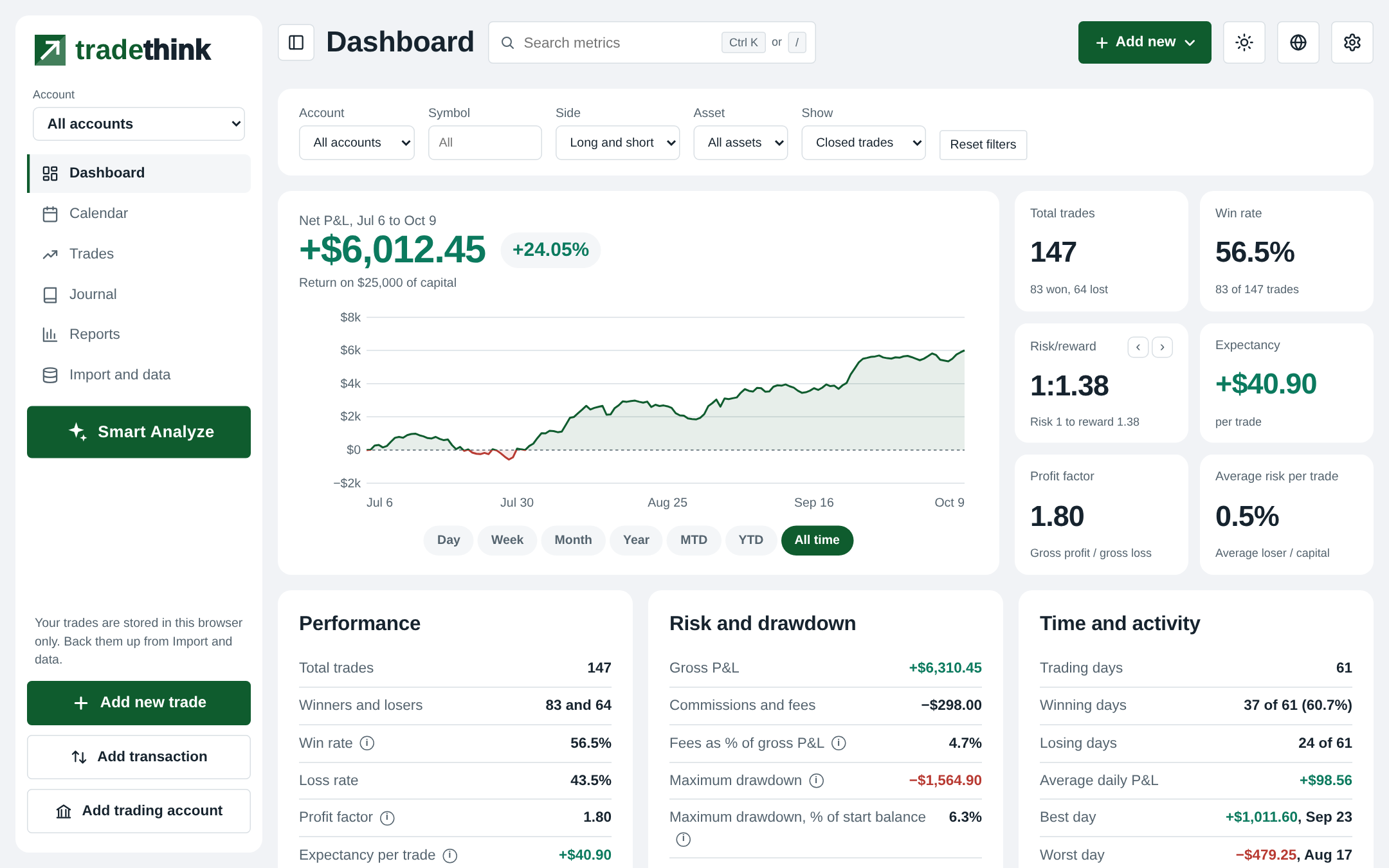Click the Reports bar chart icon
Viewport: 1389px width, 868px height.
click(50, 334)
